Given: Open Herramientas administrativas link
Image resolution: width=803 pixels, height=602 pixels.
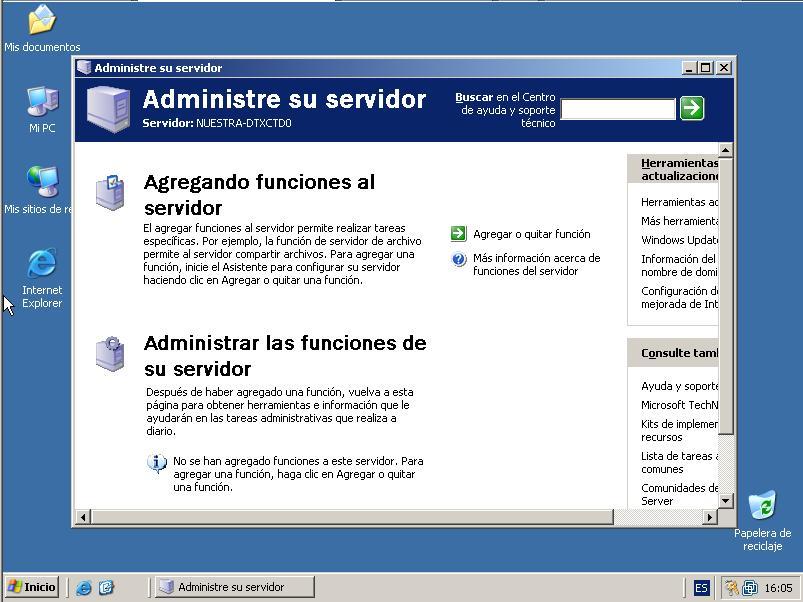Looking at the screenshot, I should (x=679, y=202).
